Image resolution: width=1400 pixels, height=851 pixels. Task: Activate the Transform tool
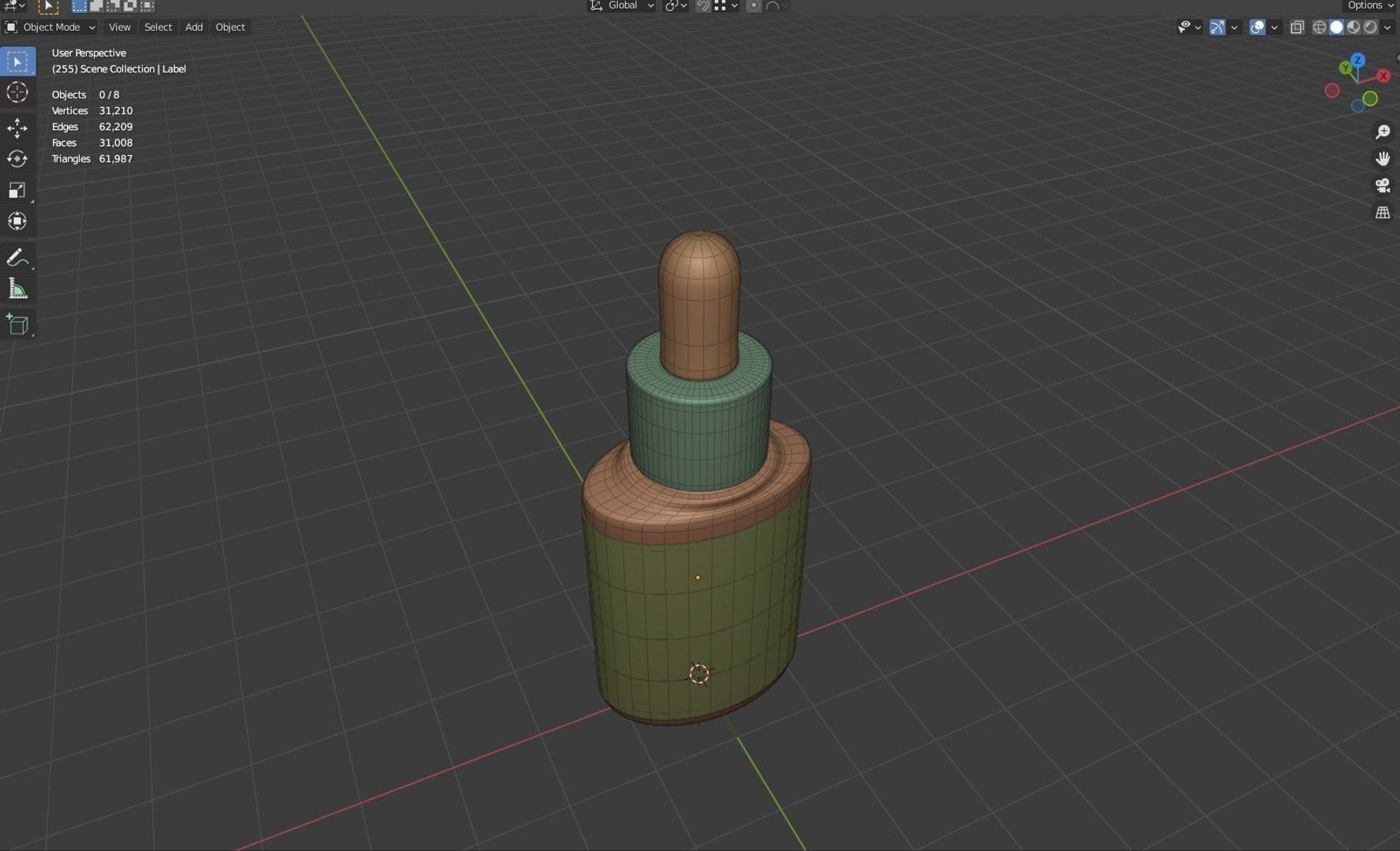pos(17,221)
